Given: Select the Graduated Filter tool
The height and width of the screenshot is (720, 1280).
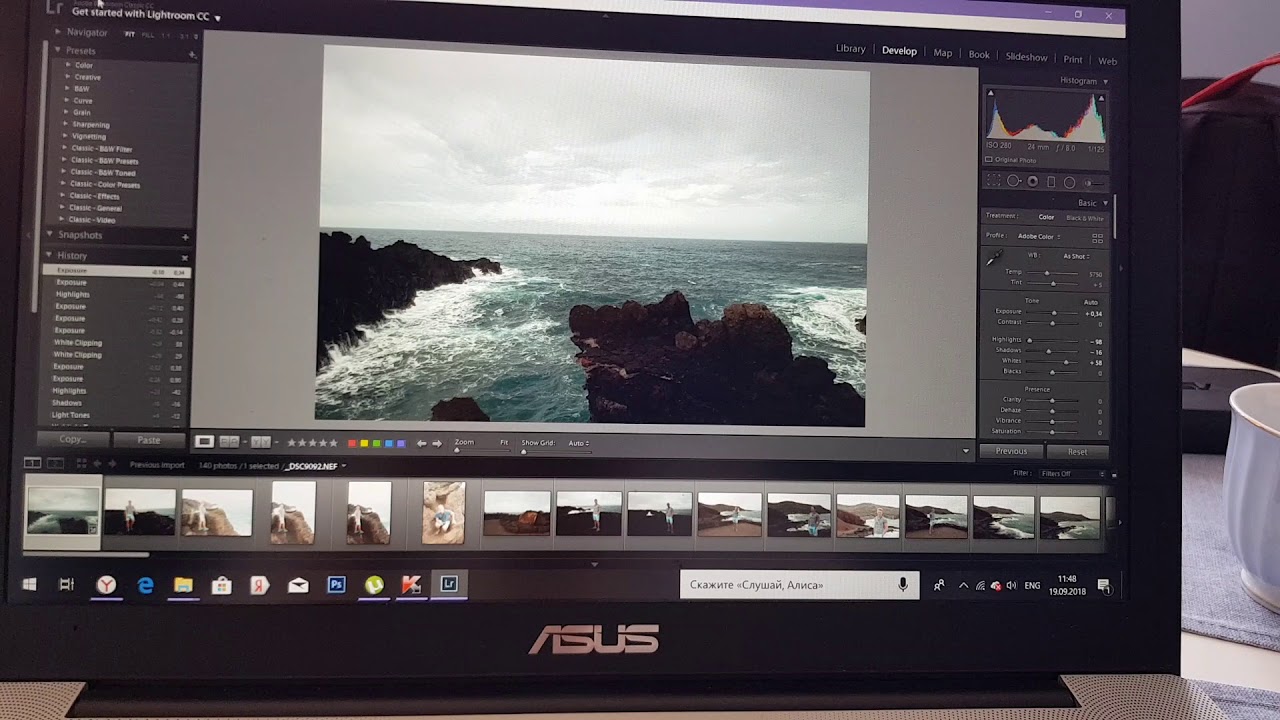Looking at the screenshot, I should (x=1051, y=182).
